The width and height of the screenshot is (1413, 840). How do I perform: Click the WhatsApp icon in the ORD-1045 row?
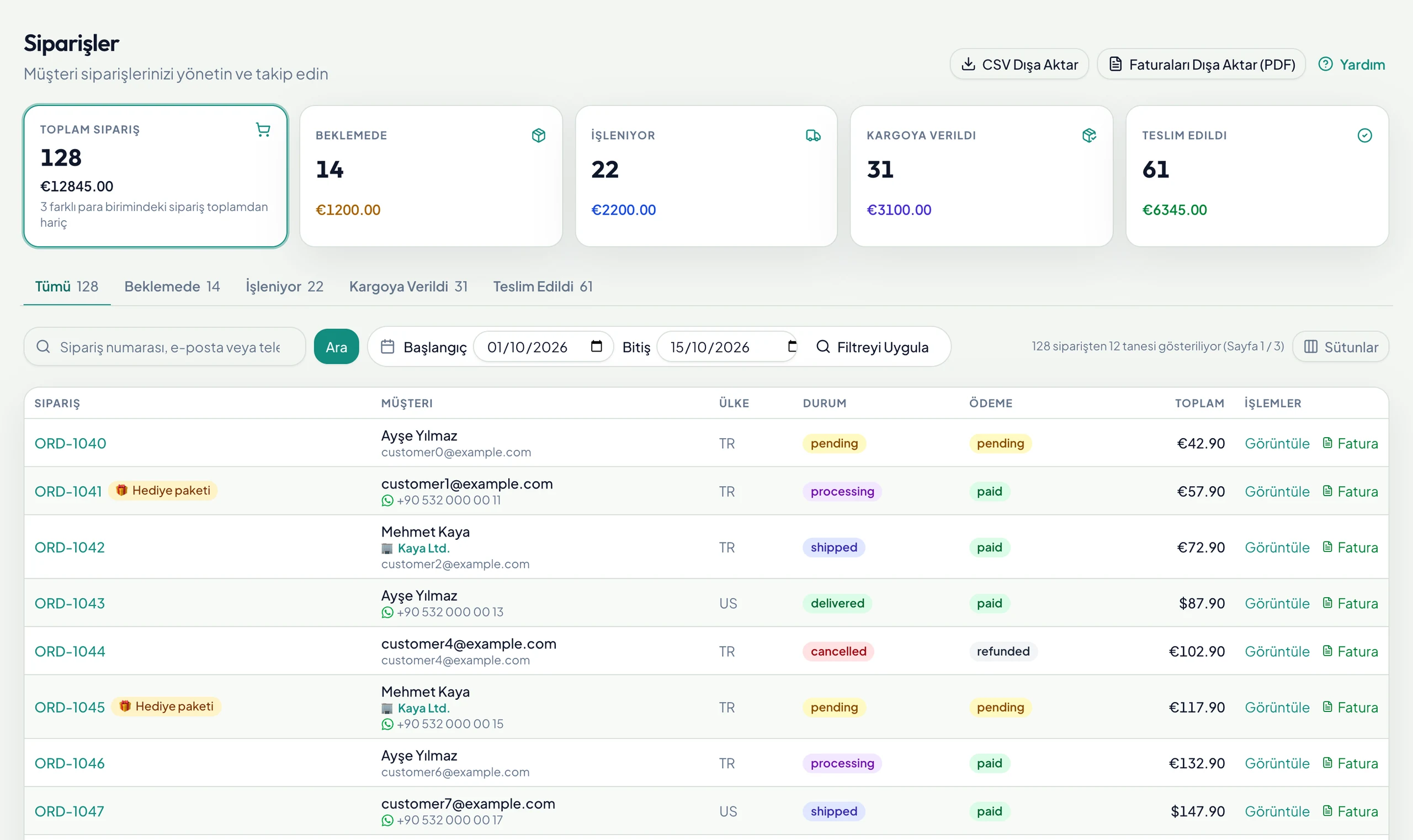pos(387,724)
